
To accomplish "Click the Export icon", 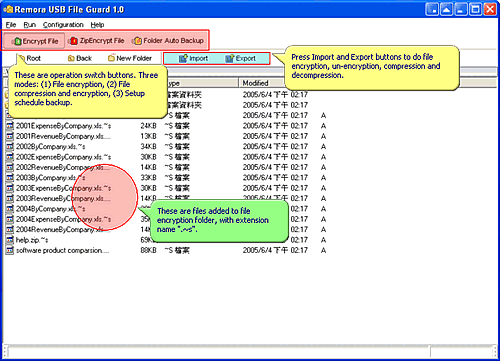I will click(230, 59).
